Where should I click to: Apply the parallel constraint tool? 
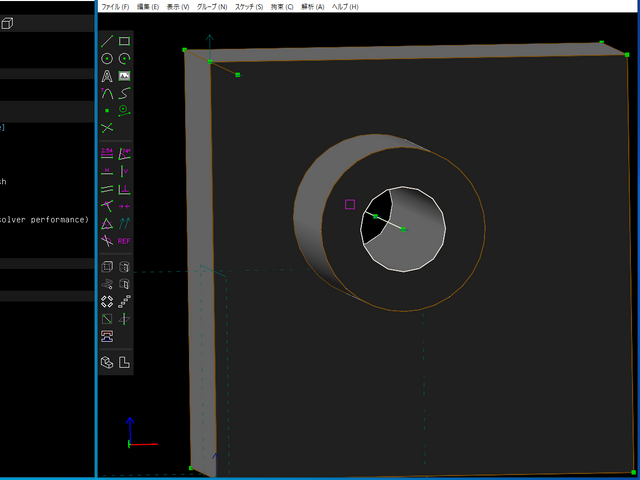coord(107,188)
